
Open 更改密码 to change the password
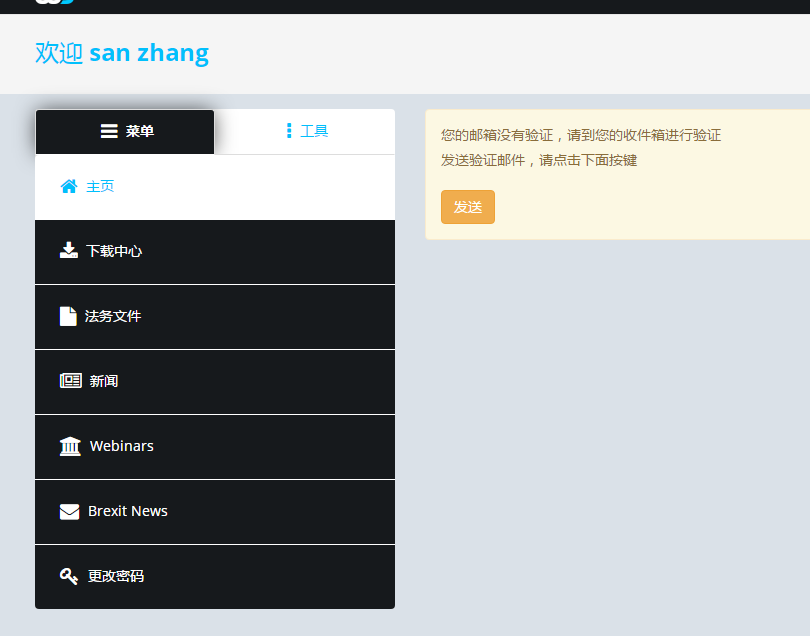(x=215, y=577)
